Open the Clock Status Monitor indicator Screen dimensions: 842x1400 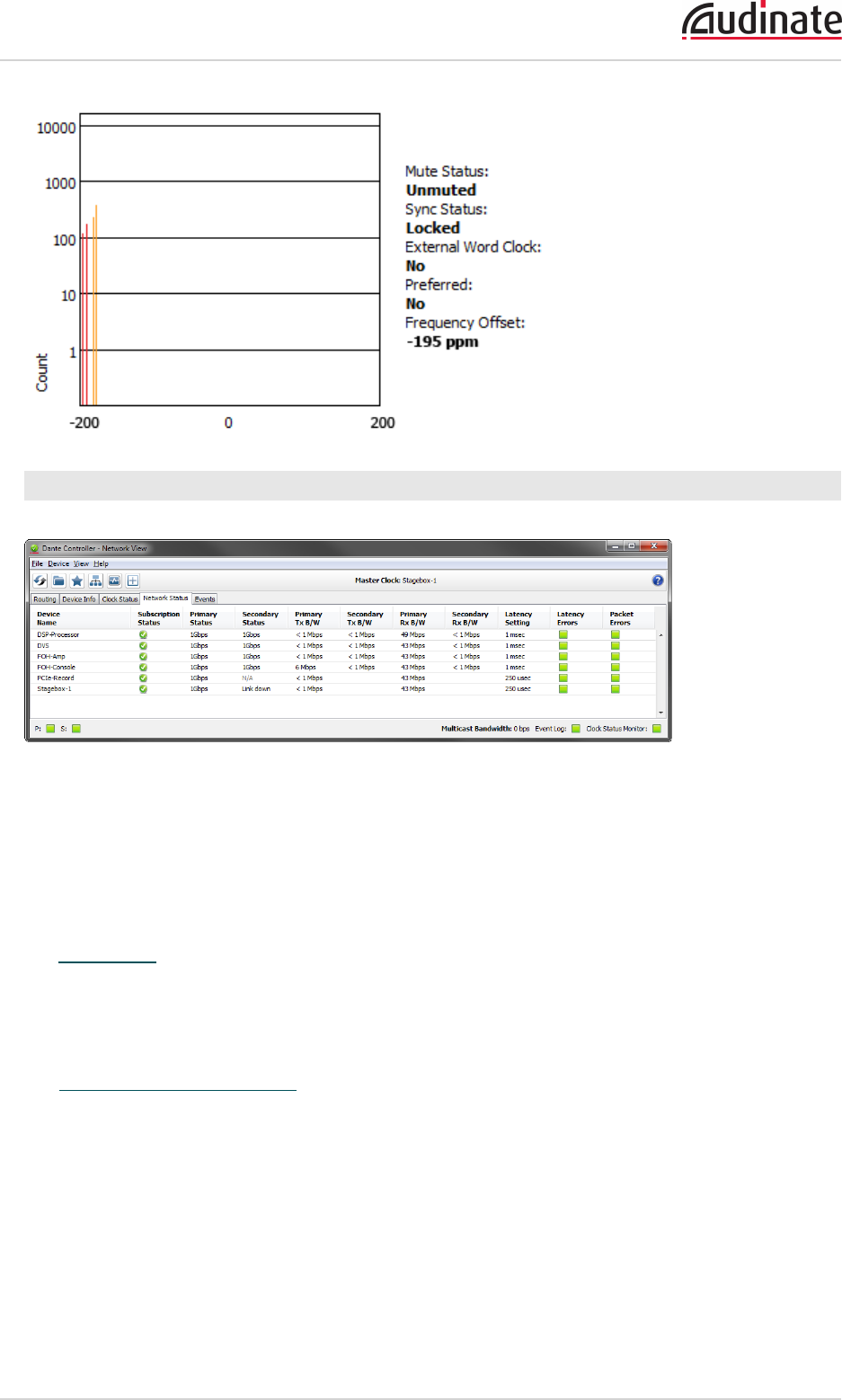pyautogui.click(x=657, y=729)
